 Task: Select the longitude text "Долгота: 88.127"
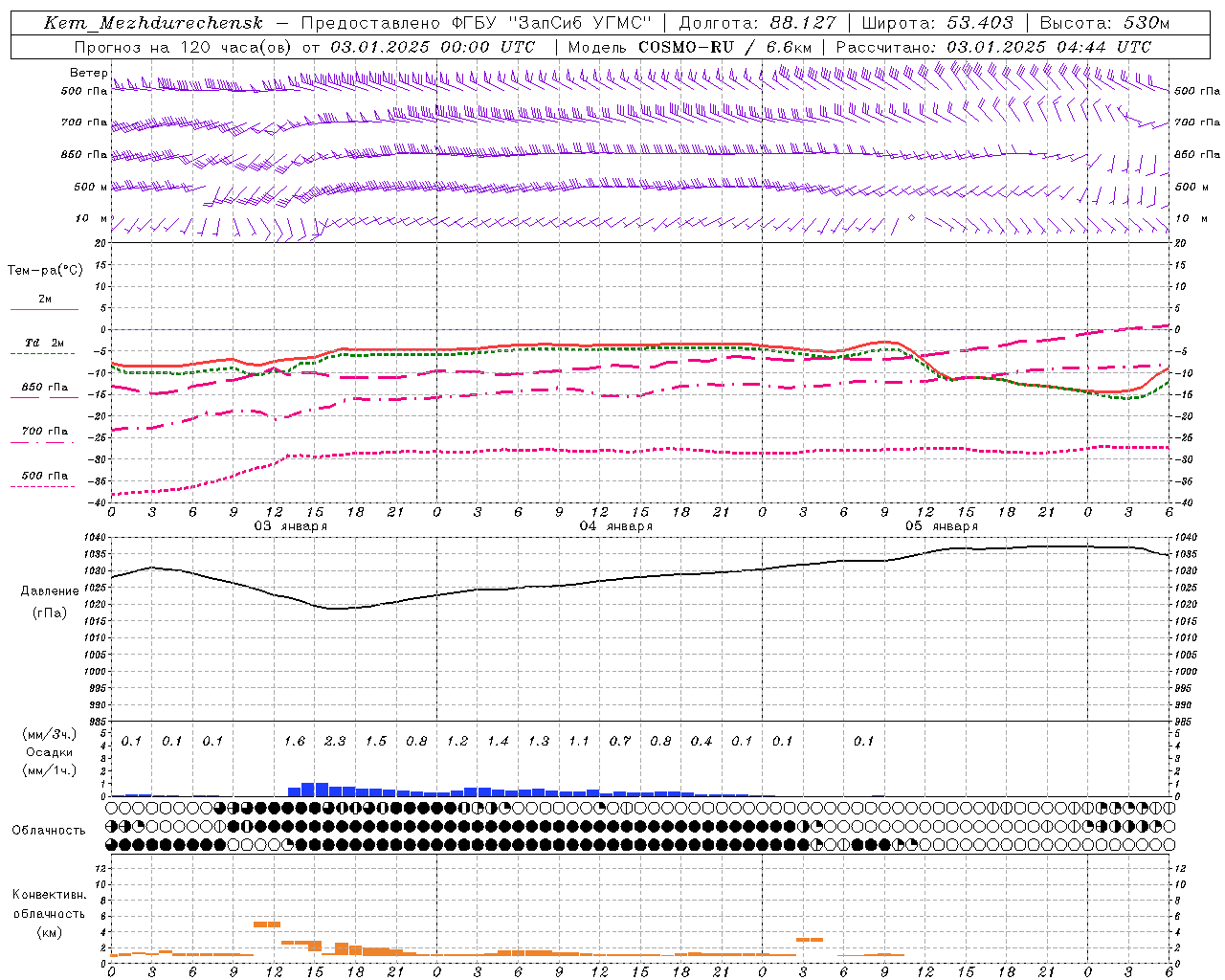pyautogui.click(x=757, y=23)
